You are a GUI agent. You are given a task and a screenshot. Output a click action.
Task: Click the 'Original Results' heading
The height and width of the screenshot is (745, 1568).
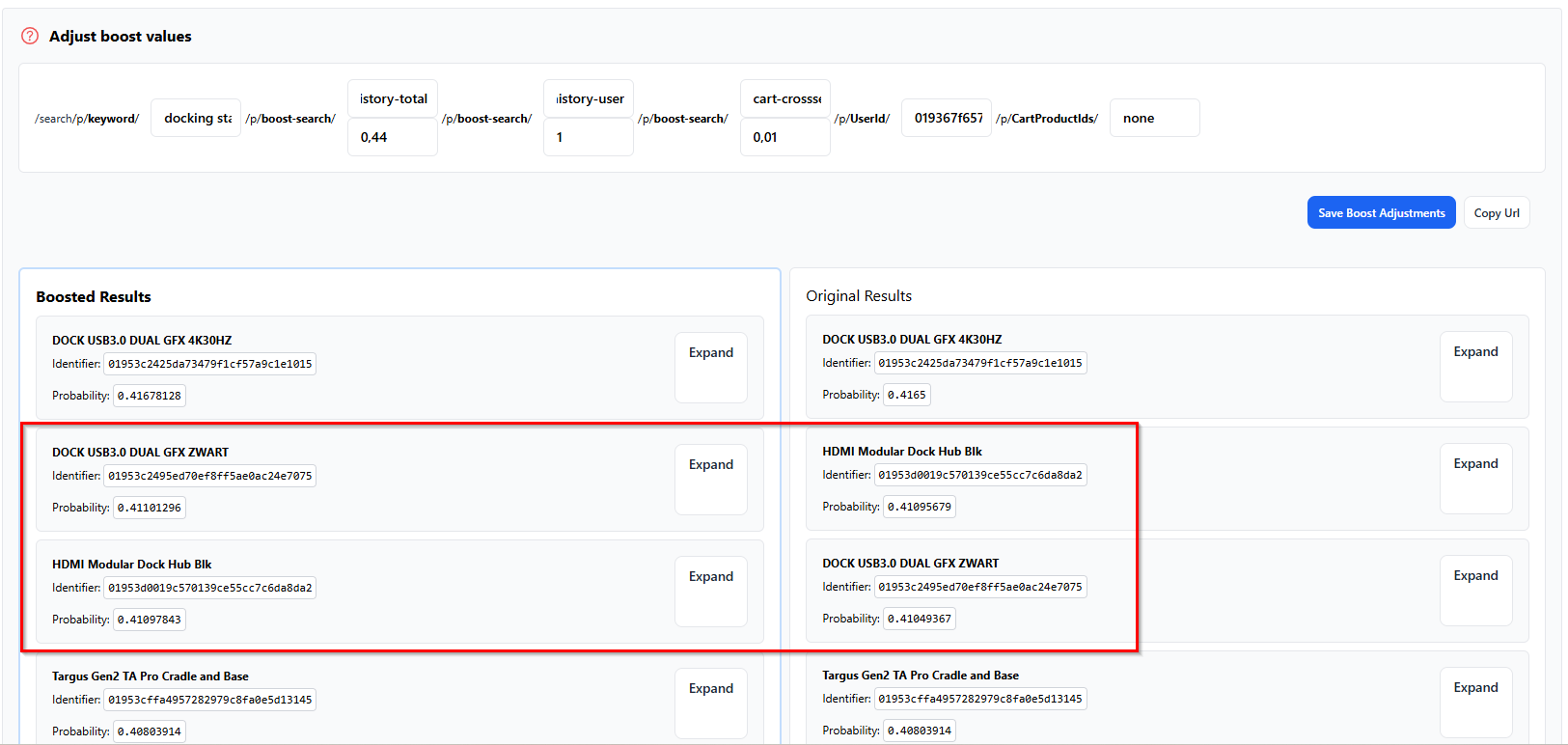[x=859, y=296]
